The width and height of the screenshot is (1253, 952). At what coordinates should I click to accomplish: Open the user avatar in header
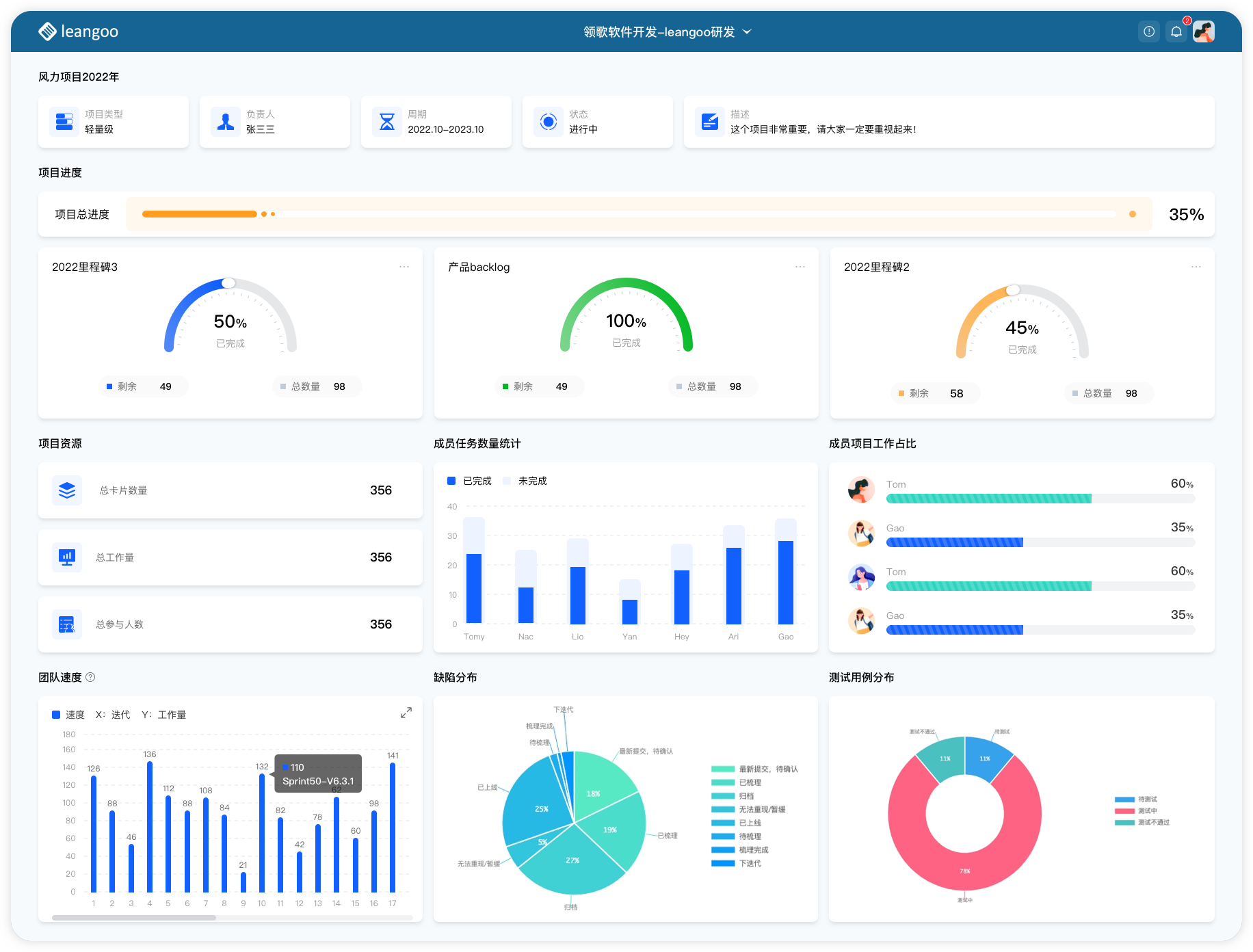pos(1204,31)
